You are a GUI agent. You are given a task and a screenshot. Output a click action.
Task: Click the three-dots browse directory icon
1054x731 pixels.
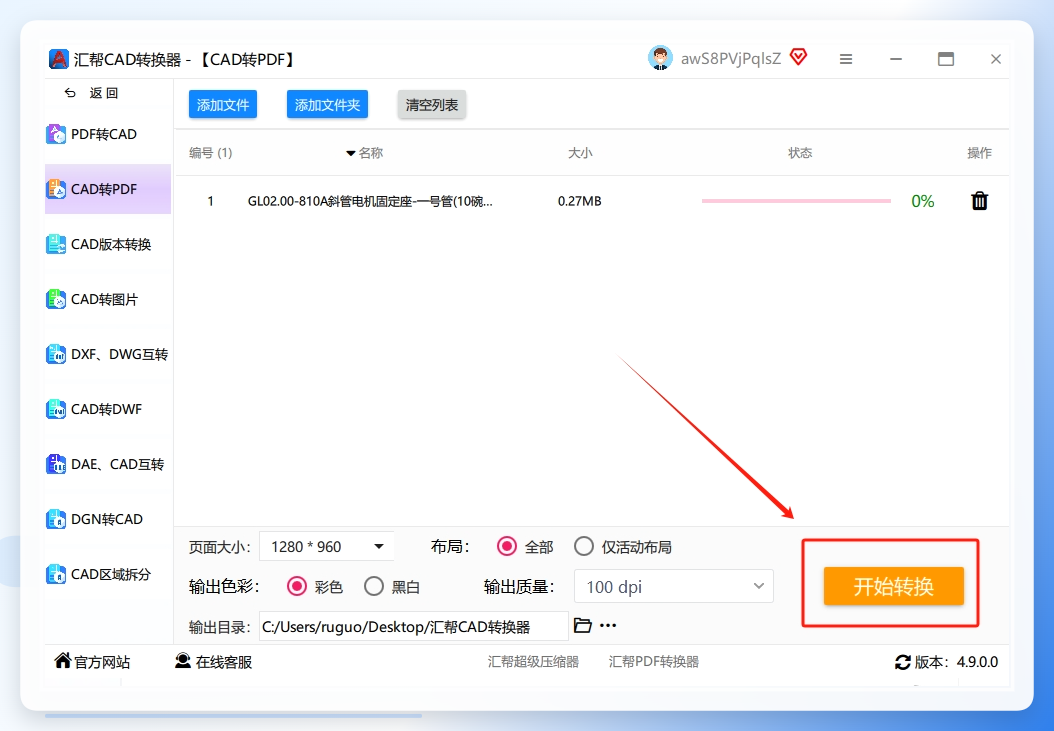pyautogui.click(x=608, y=625)
